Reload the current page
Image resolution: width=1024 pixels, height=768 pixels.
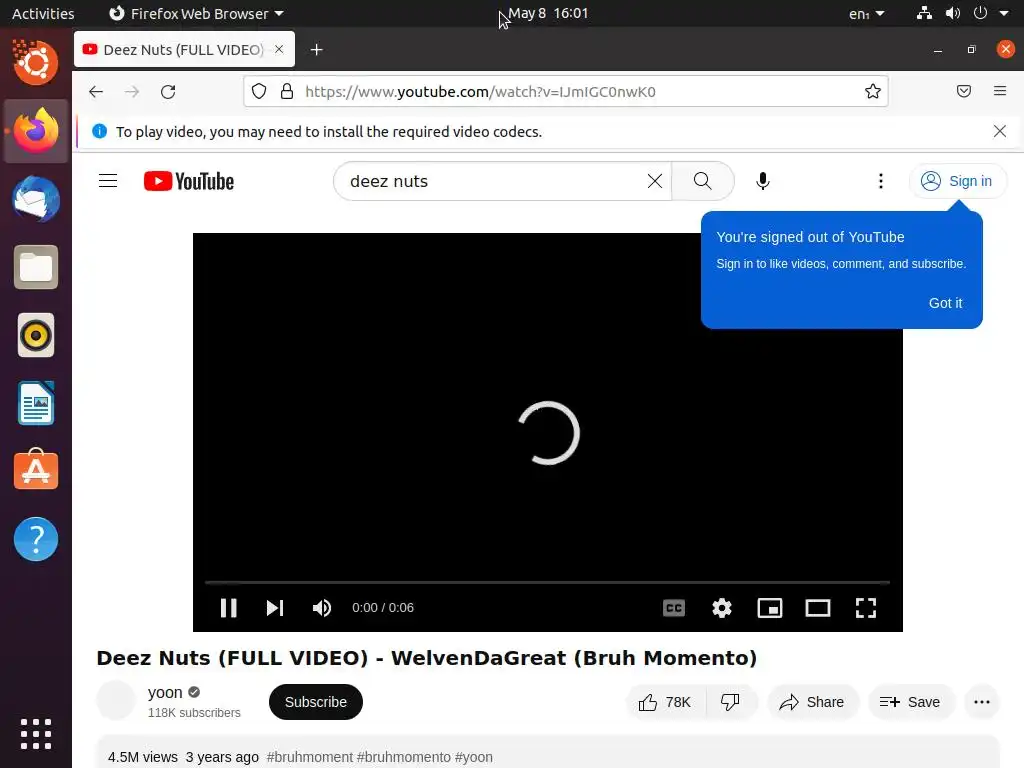point(168,91)
